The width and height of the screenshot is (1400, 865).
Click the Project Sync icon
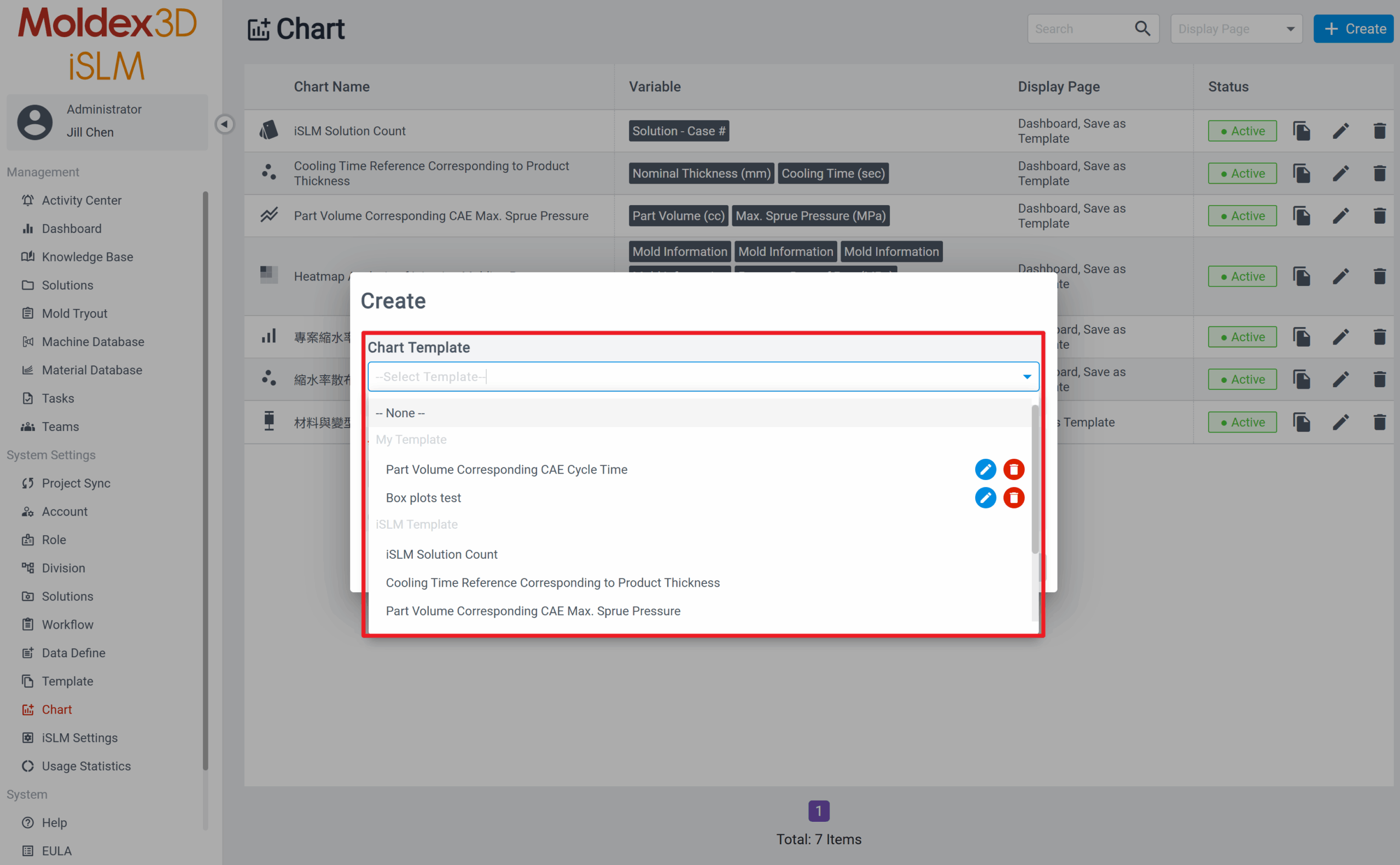(x=27, y=483)
